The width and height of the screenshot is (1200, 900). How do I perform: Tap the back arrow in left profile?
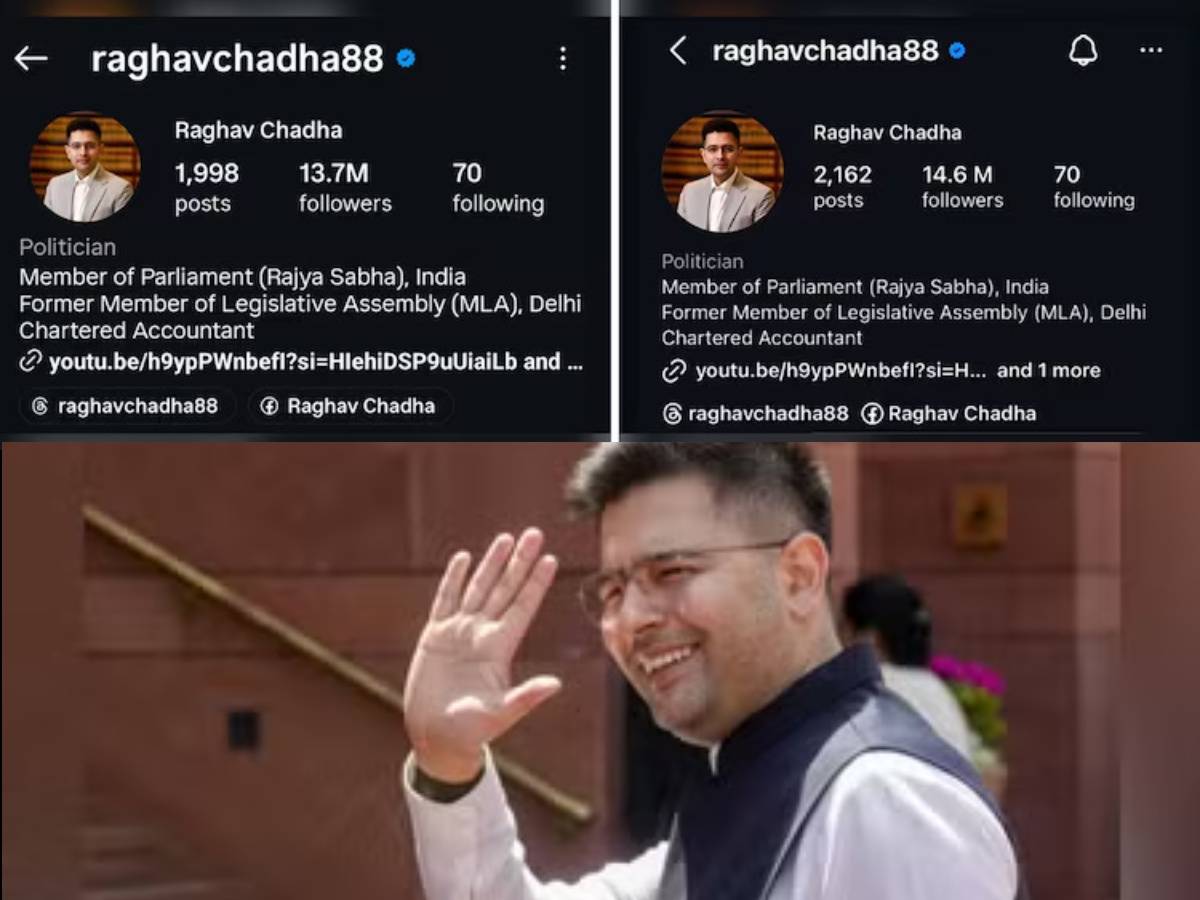pos(31,59)
